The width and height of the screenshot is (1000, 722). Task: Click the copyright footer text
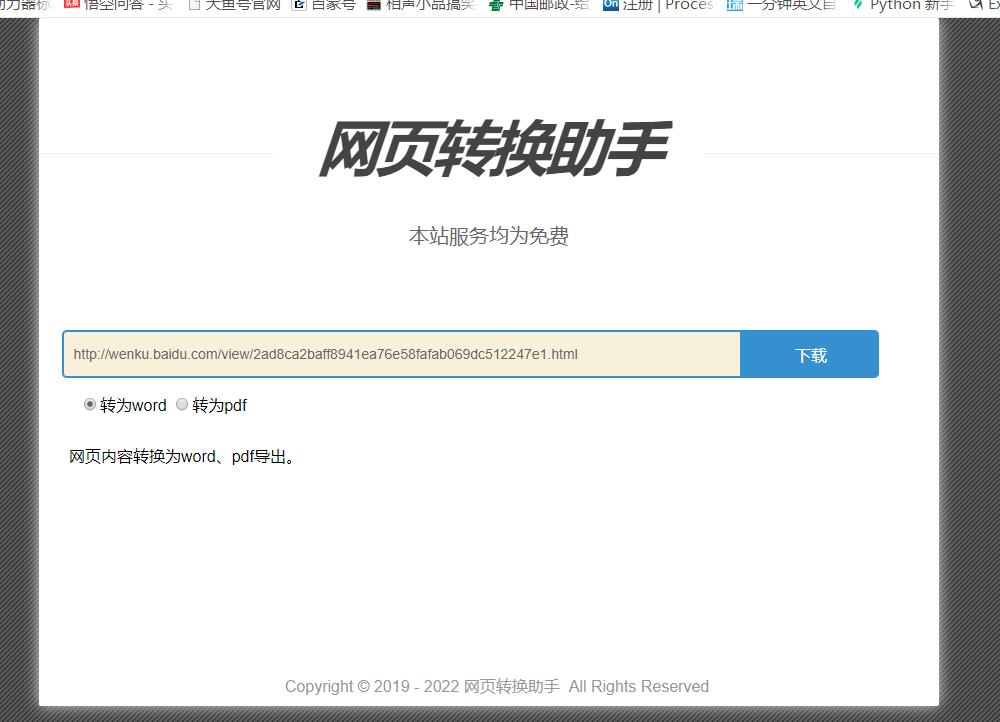[497, 686]
